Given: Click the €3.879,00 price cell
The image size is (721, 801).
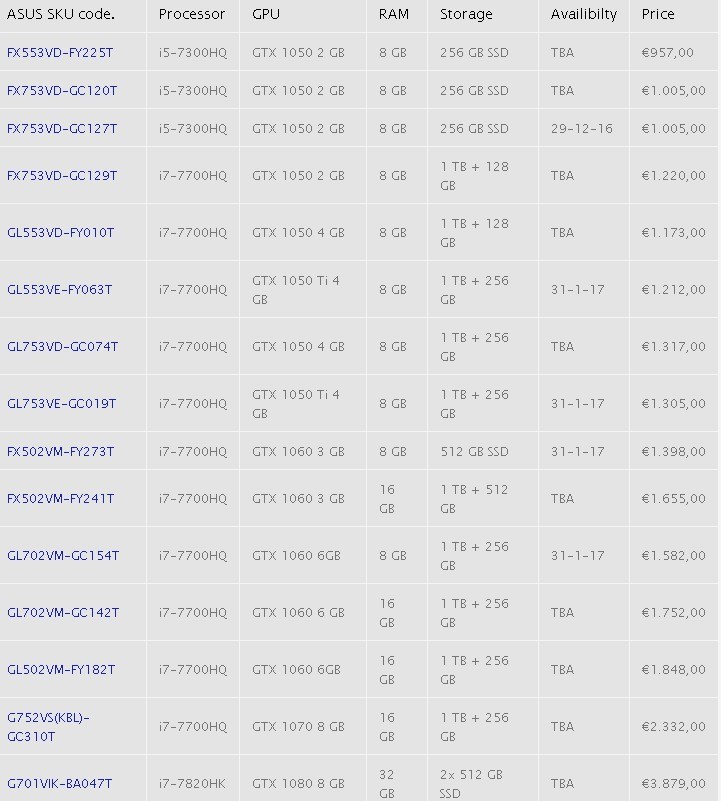Looking at the screenshot, I should point(673,783).
